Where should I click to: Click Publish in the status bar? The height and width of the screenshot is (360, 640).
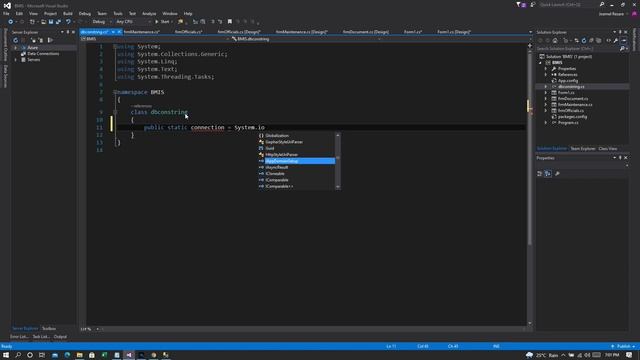click(623, 347)
